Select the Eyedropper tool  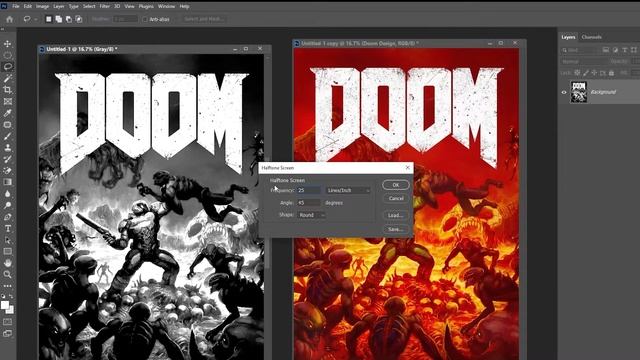7,113
